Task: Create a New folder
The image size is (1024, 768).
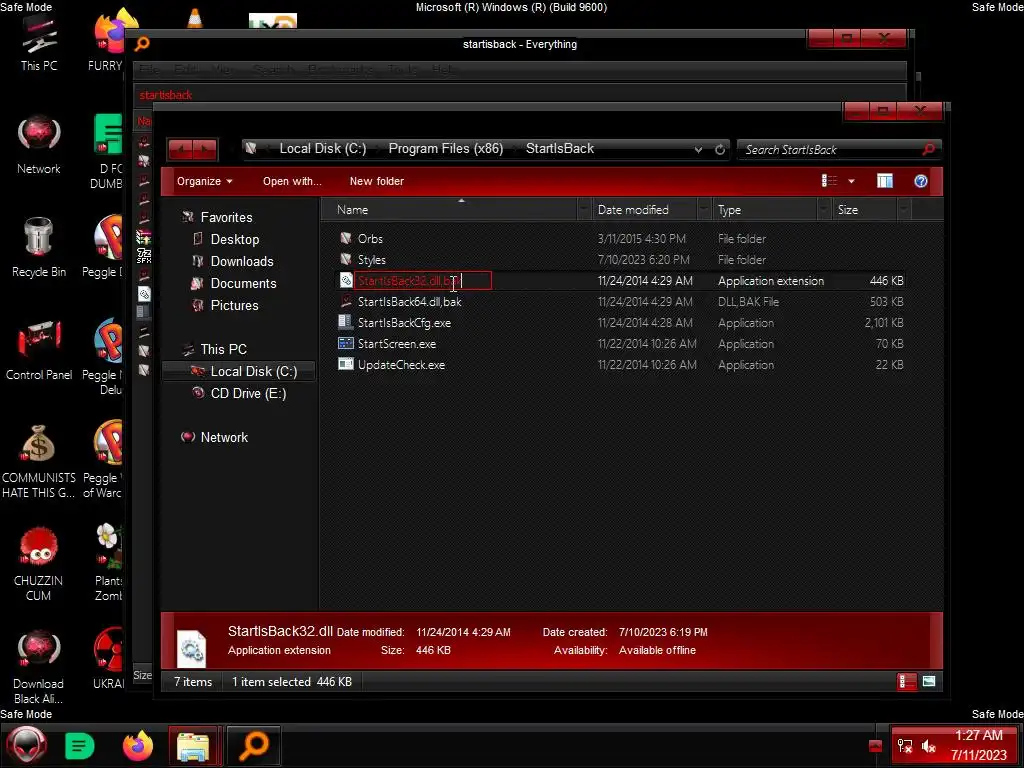Action: [x=376, y=182]
